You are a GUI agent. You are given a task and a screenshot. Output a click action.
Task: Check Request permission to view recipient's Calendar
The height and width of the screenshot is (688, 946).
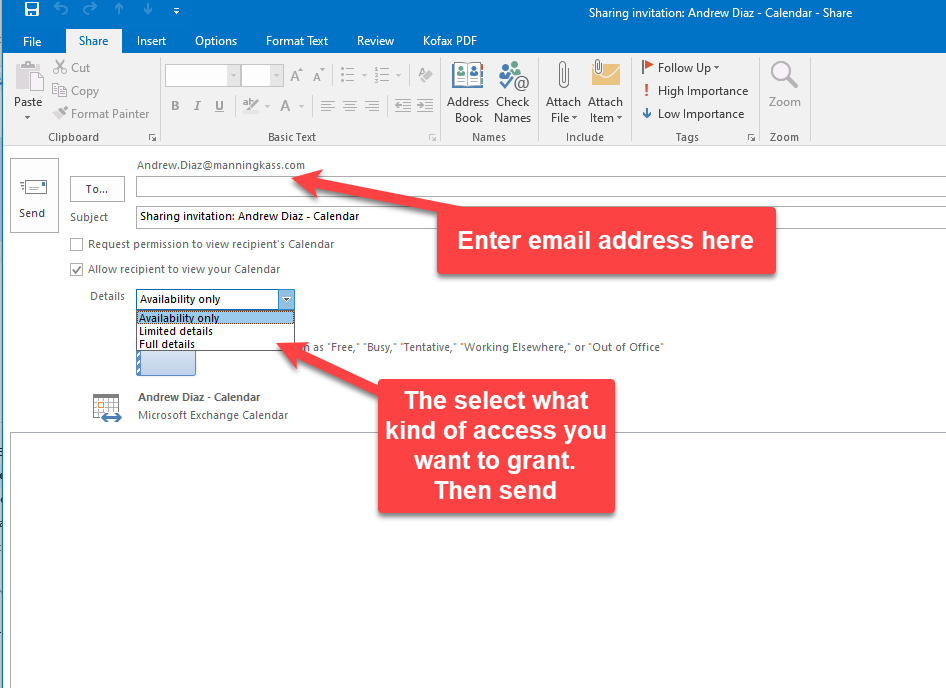(77, 244)
